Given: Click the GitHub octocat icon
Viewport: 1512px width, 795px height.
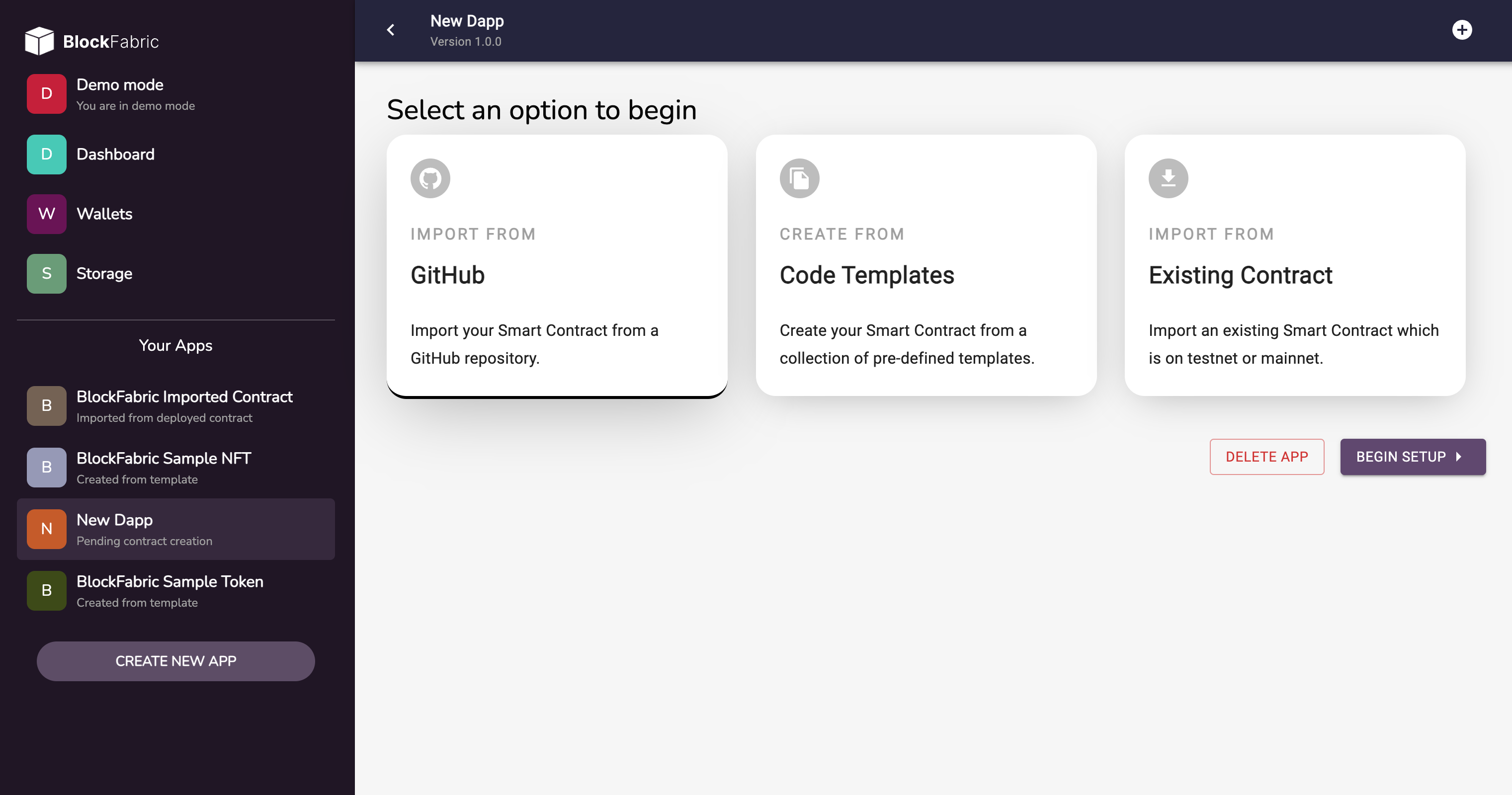Looking at the screenshot, I should 430,178.
